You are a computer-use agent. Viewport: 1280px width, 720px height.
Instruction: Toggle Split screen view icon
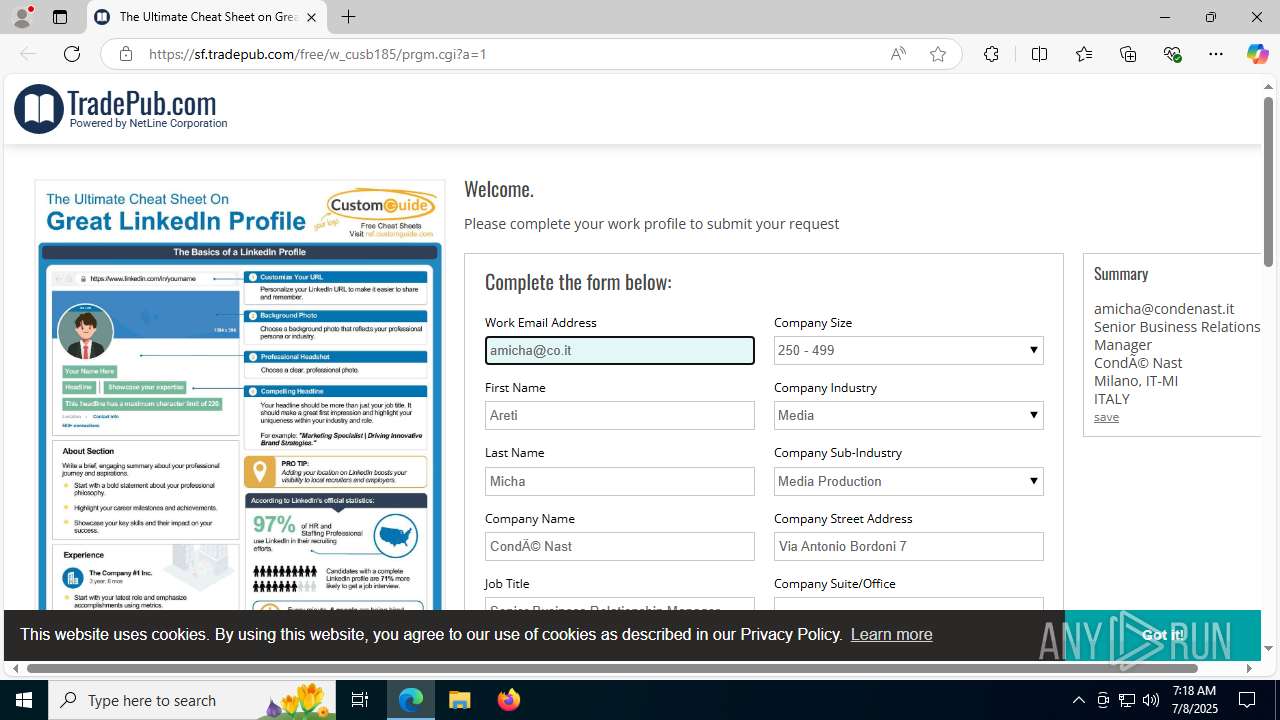pos(1039,54)
